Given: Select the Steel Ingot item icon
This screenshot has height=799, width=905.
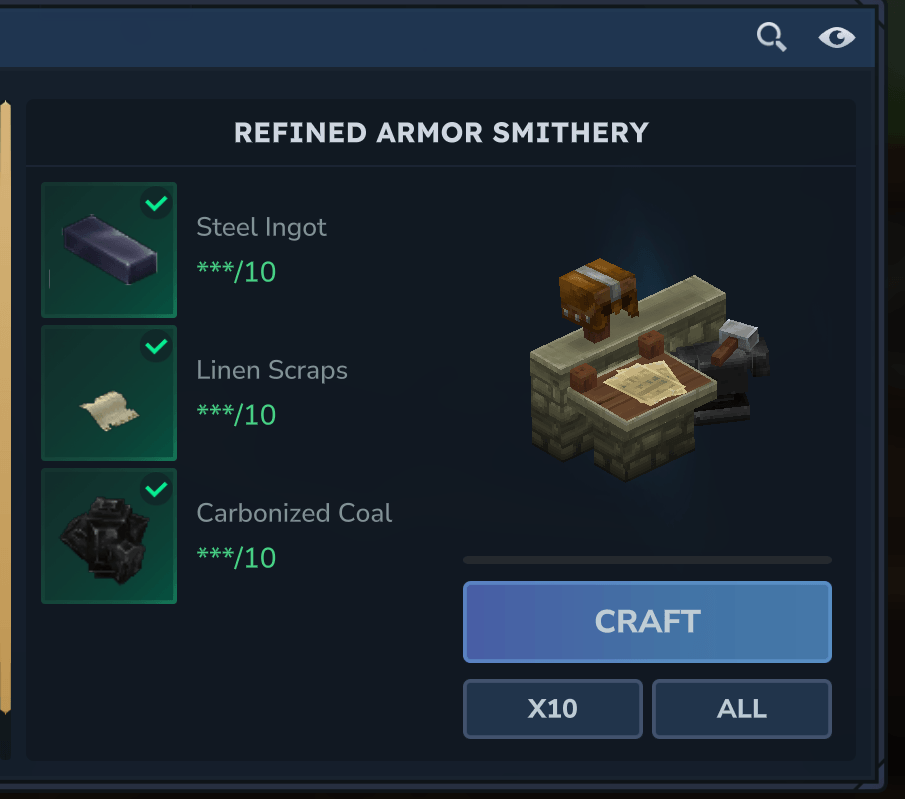Looking at the screenshot, I should pyautogui.click(x=109, y=250).
